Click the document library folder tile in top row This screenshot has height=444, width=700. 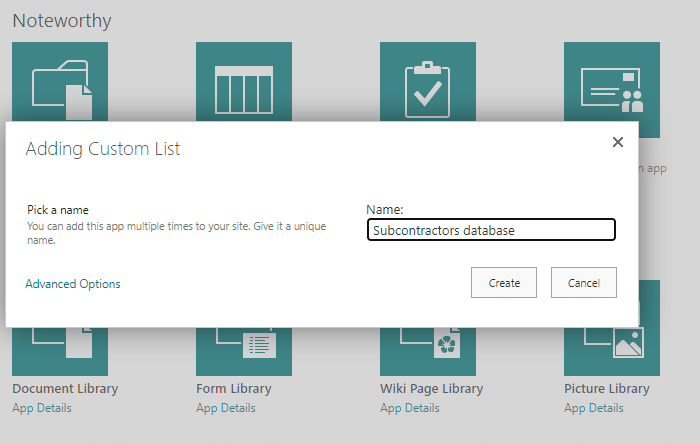pos(60,82)
